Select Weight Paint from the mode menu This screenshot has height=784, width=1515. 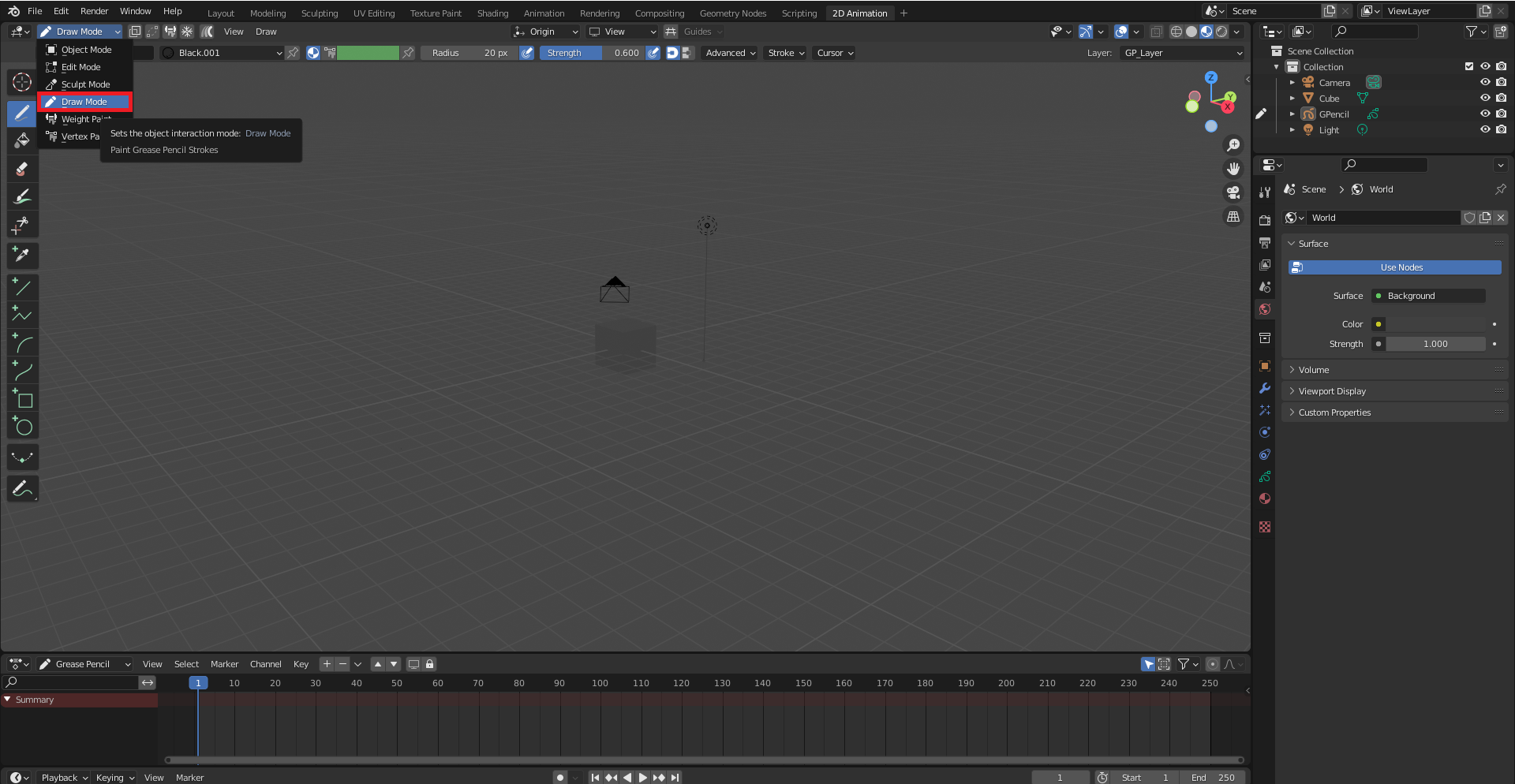click(x=84, y=119)
